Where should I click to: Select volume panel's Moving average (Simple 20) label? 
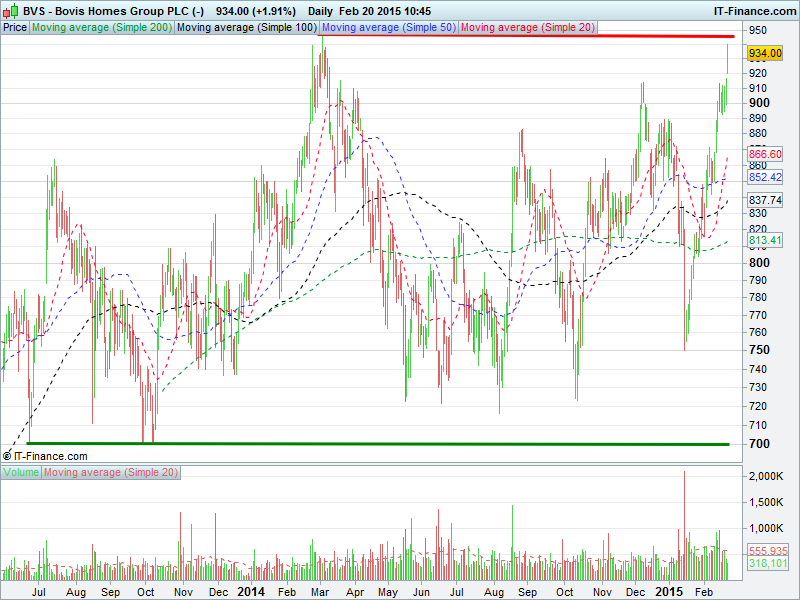tap(110, 472)
